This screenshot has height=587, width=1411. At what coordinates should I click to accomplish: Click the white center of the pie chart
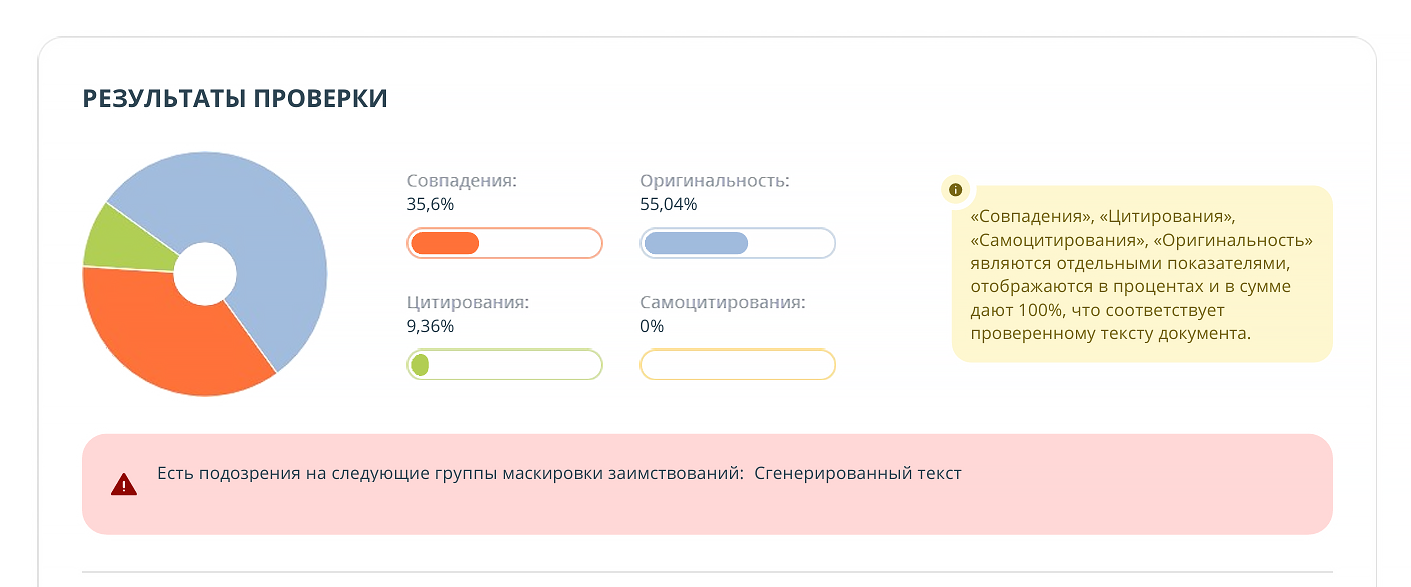pos(205,273)
